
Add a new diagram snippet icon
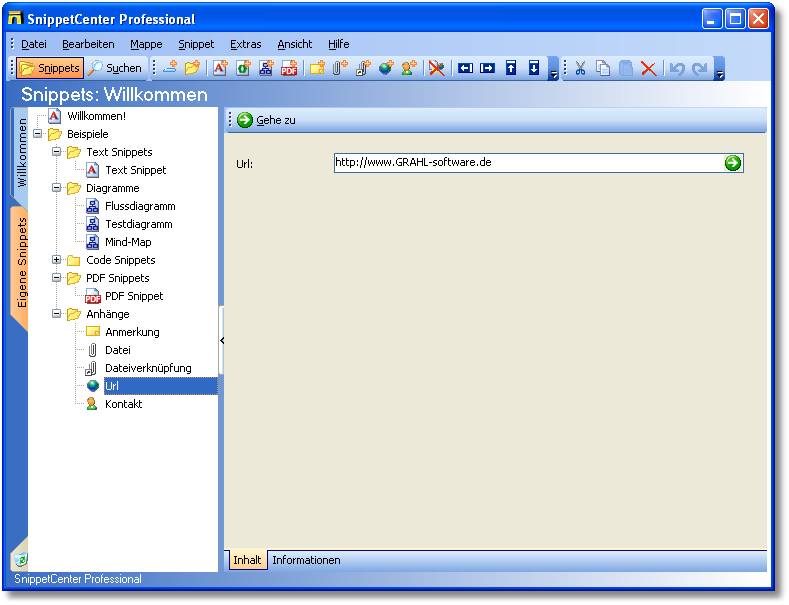(266, 67)
